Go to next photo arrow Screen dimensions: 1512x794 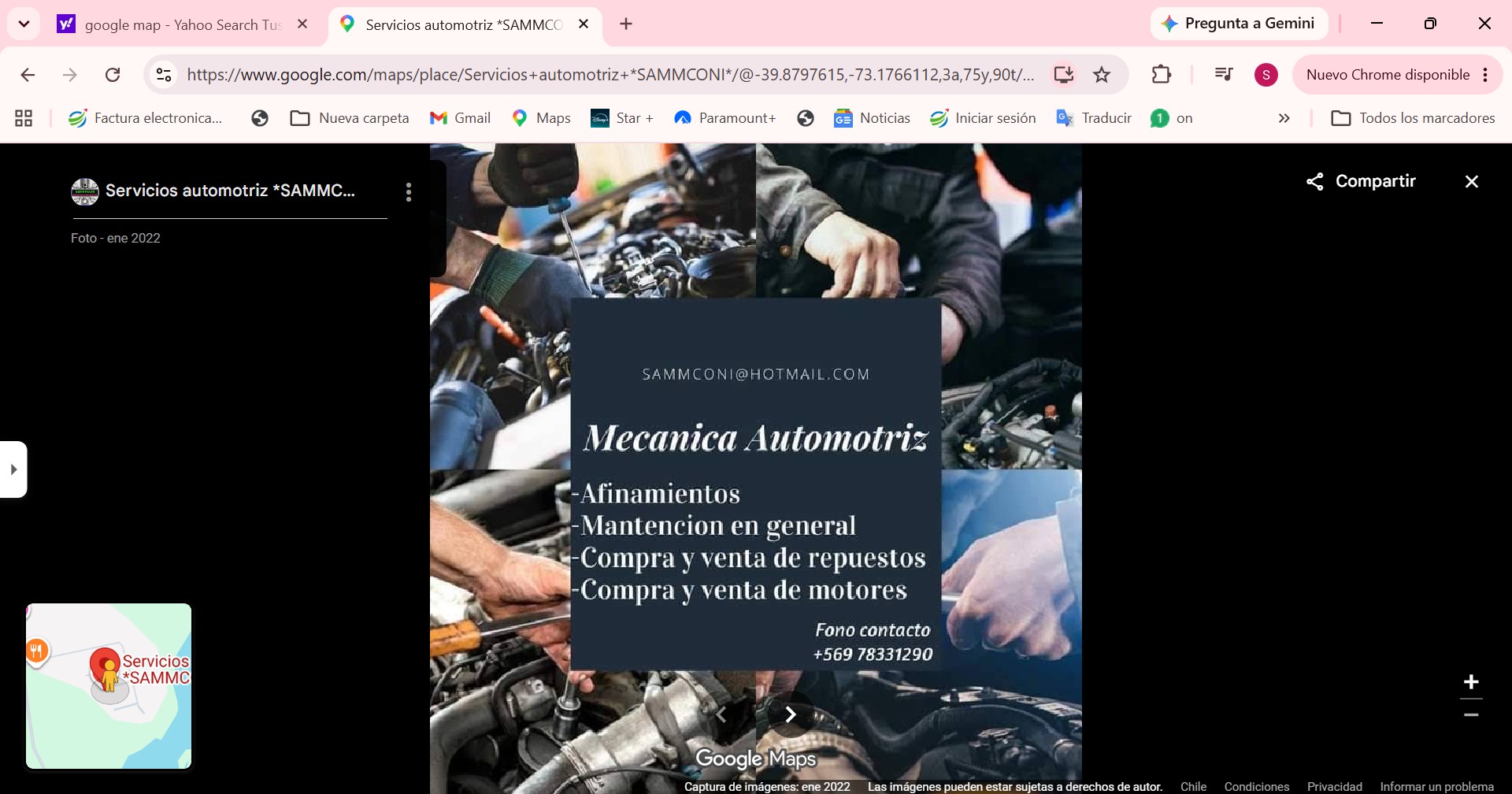(791, 714)
